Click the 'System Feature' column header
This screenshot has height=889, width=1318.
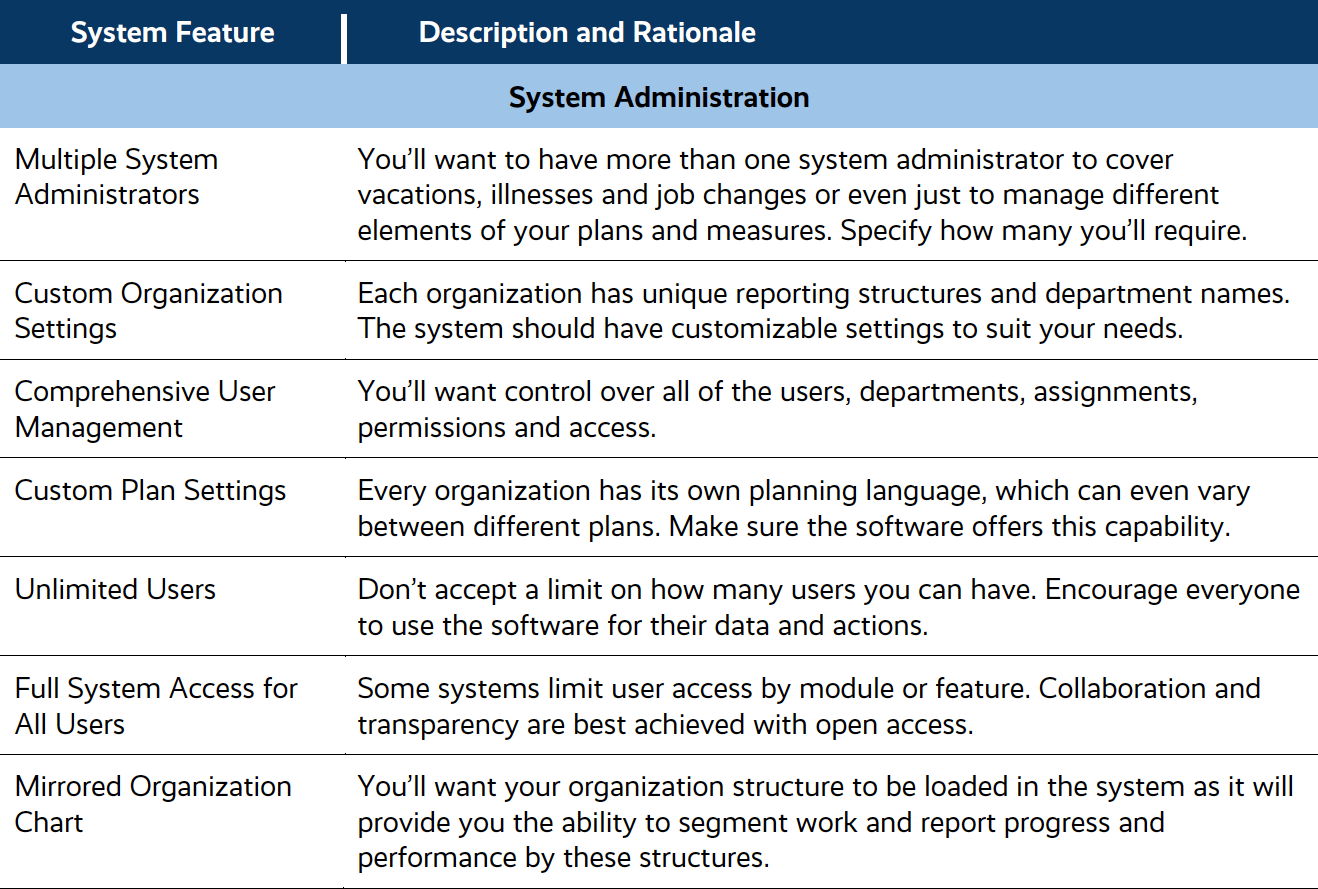point(172,33)
